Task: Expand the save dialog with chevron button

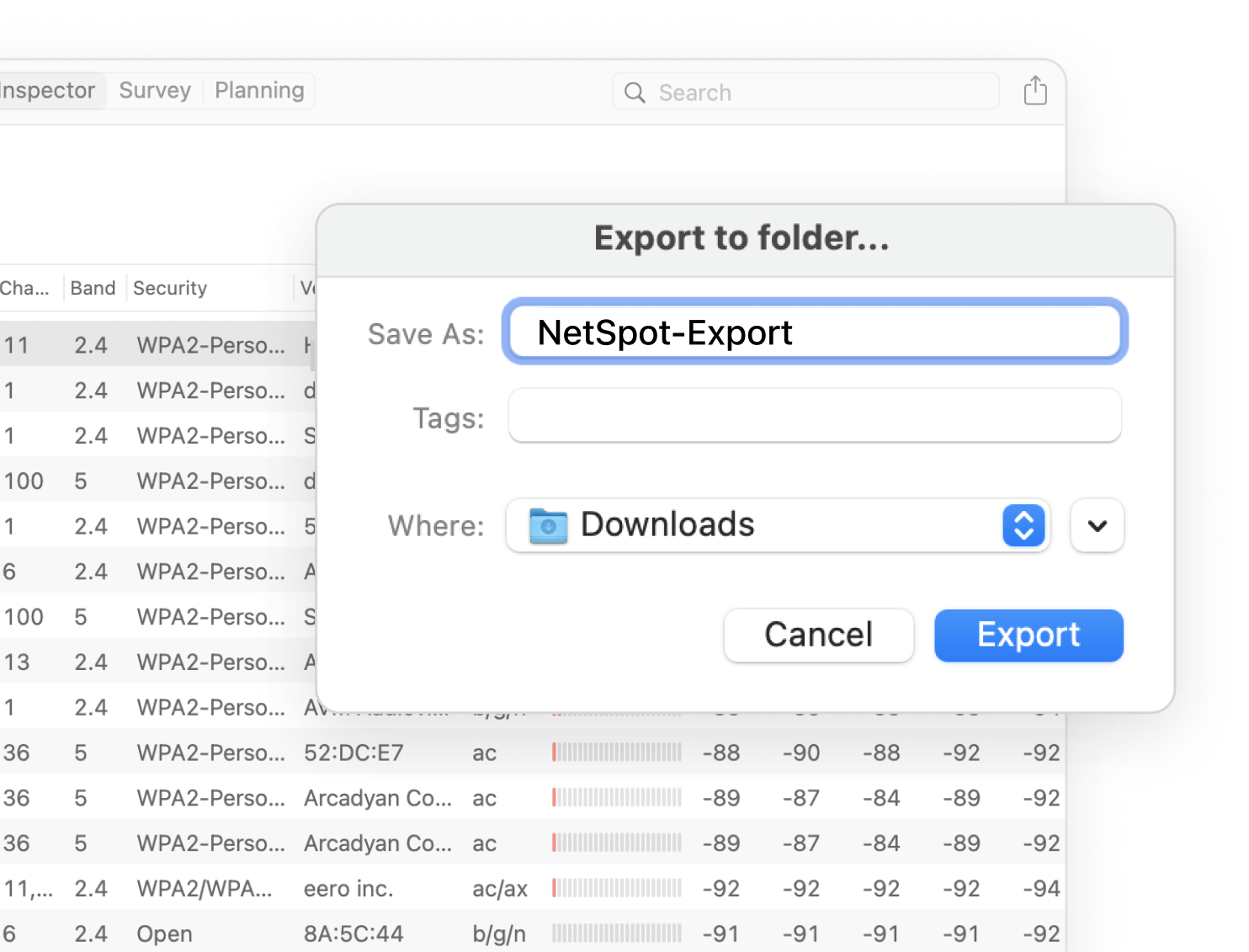Action: click(1097, 525)
